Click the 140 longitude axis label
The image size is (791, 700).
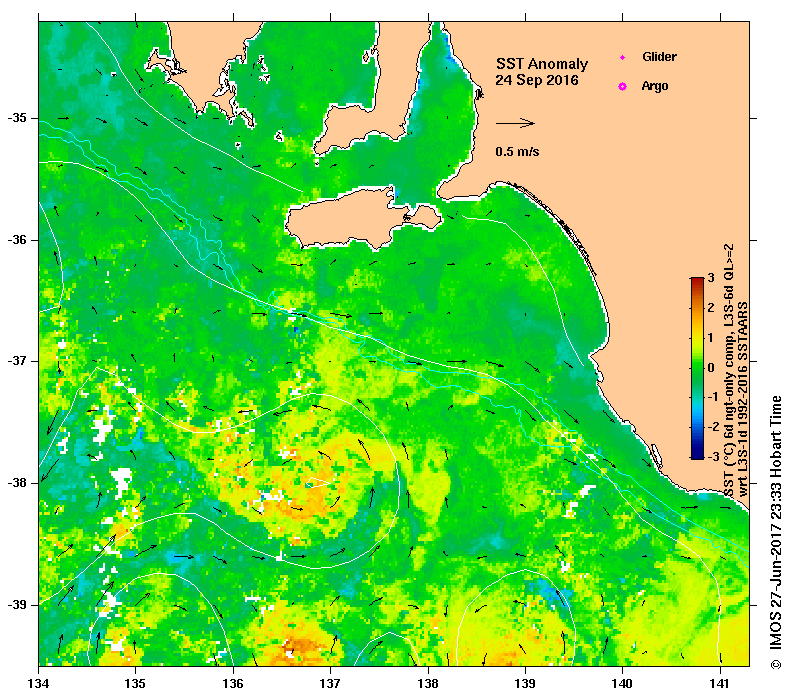click(x=622, y=684)
